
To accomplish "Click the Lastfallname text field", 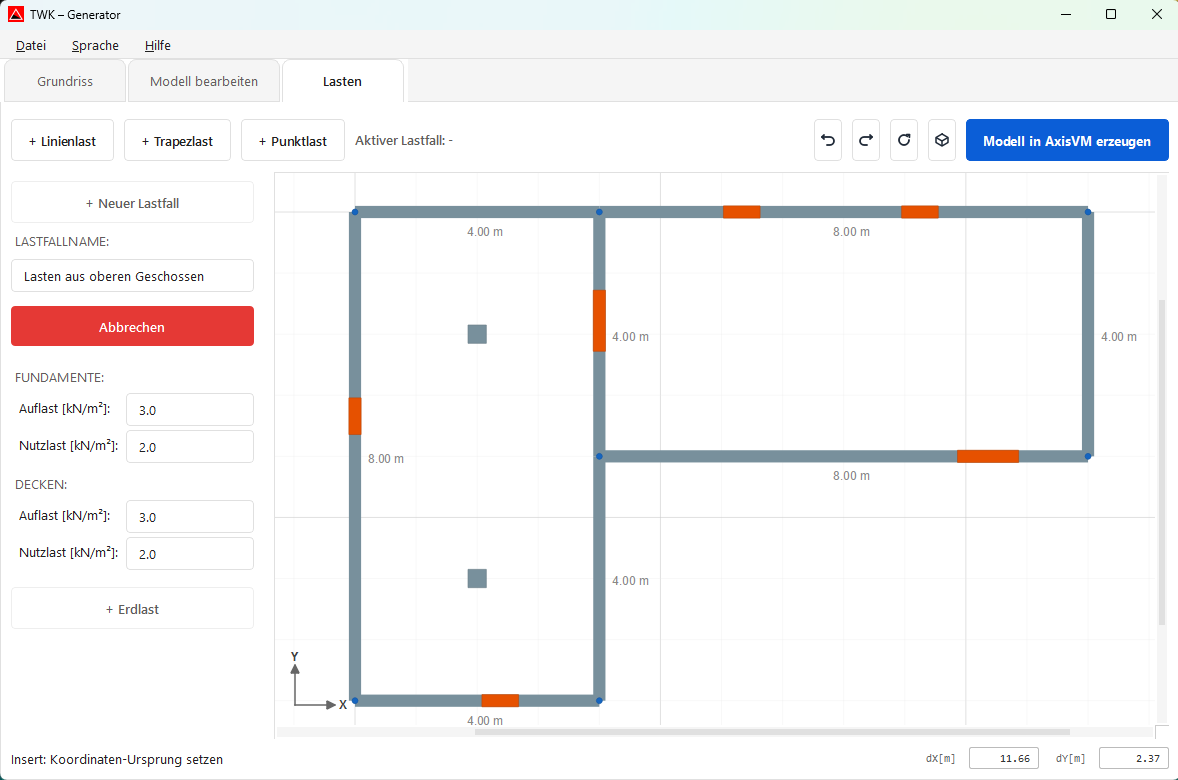I will [132, 276].
